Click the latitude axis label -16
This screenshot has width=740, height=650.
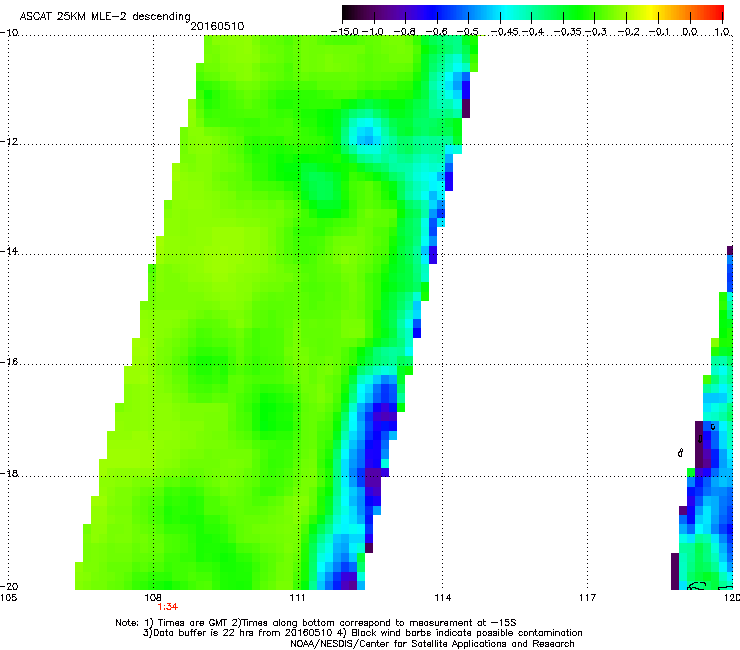click(x=9, y=362)
